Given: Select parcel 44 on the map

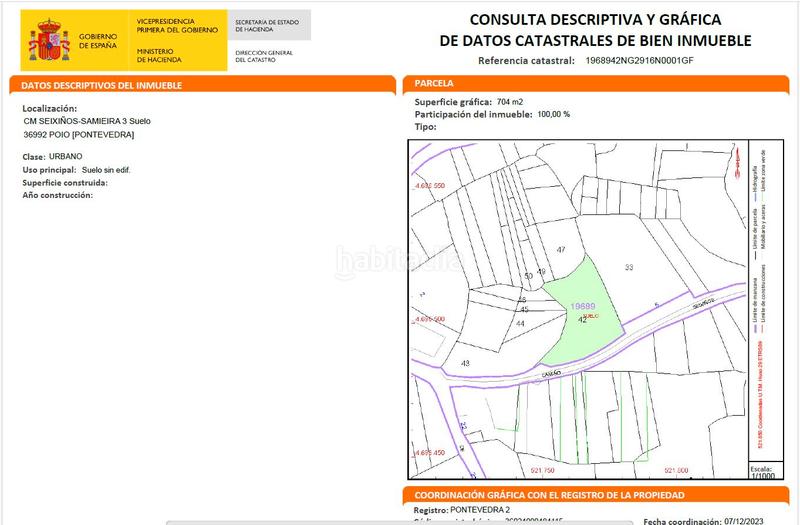Looking at the screenshot, I should (520, 324).
